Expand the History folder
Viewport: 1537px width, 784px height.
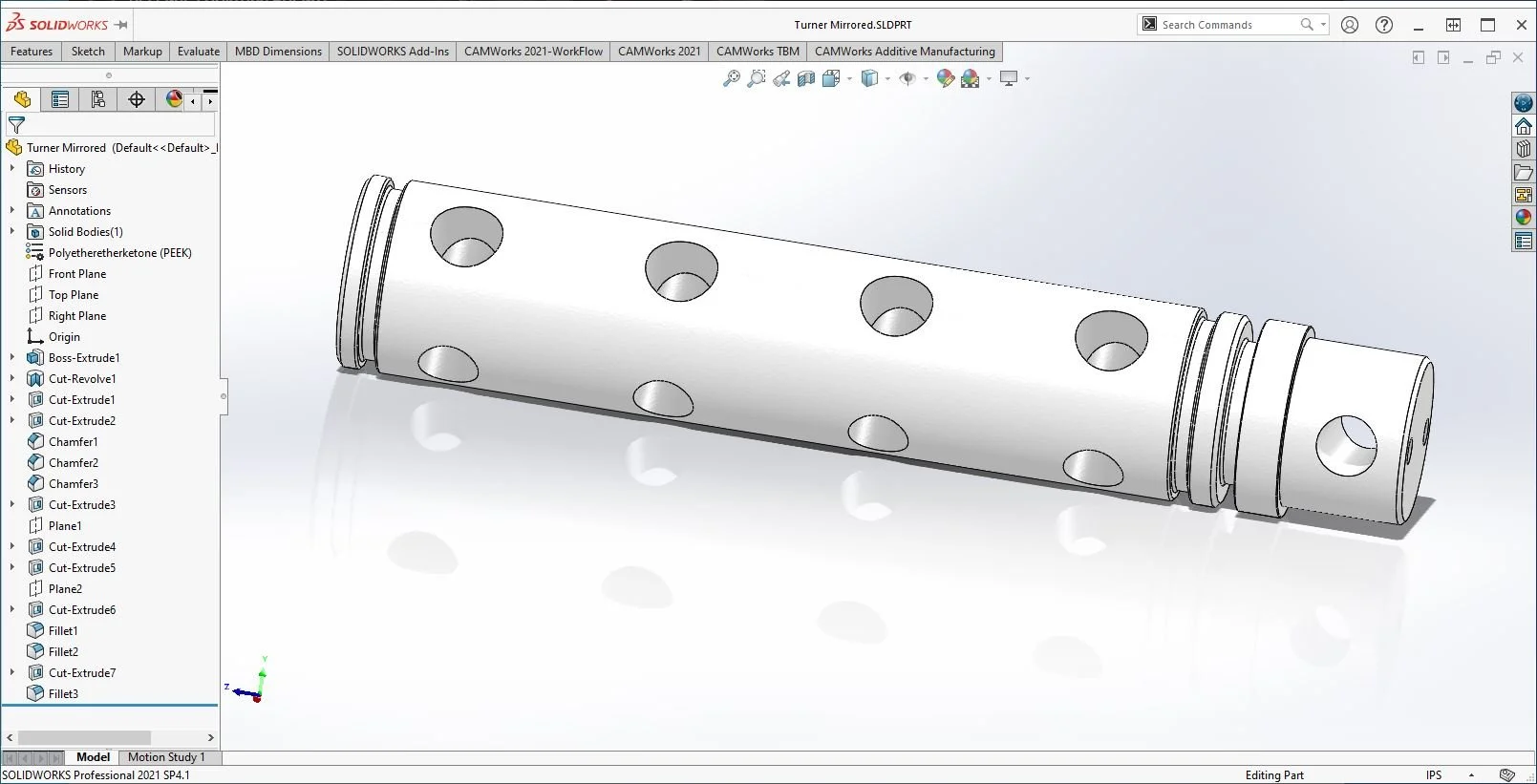pos(12,168)
